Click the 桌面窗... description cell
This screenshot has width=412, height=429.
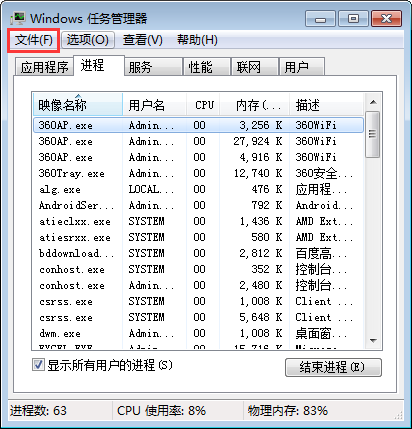(321, 334)
